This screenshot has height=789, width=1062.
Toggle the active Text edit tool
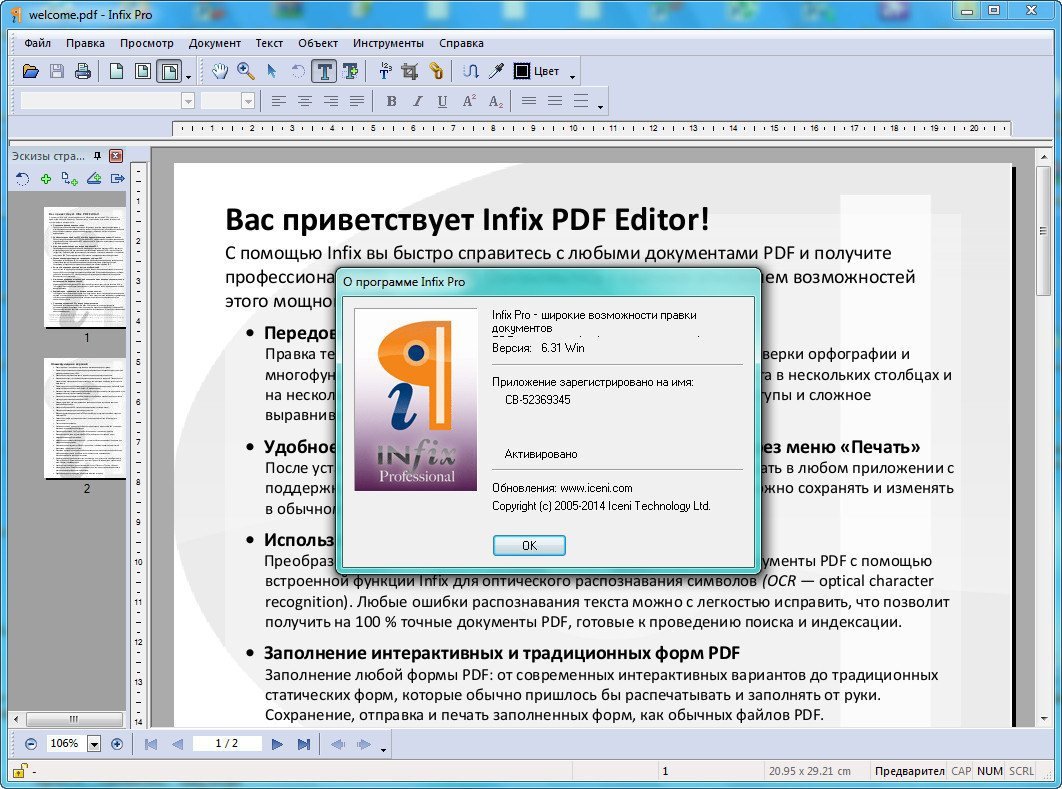tap(324, 71)
